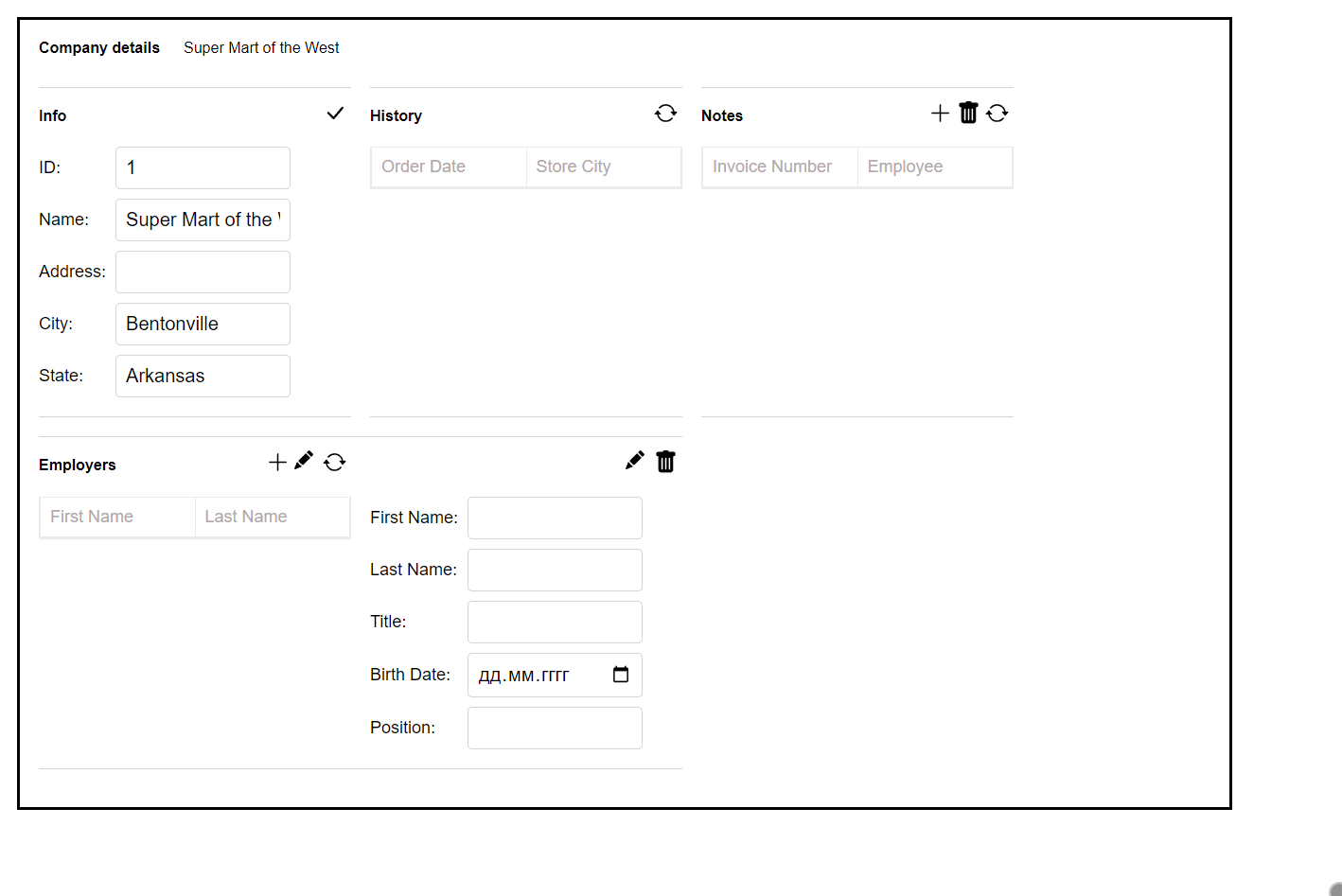Viewport: 1342px width, 896px height.
Task: Focus the empty Address field
Action: (x=203, y=272)
